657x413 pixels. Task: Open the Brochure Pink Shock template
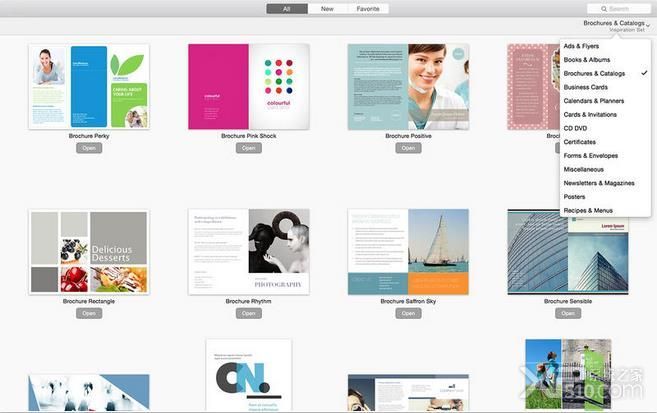click(248, 148)
